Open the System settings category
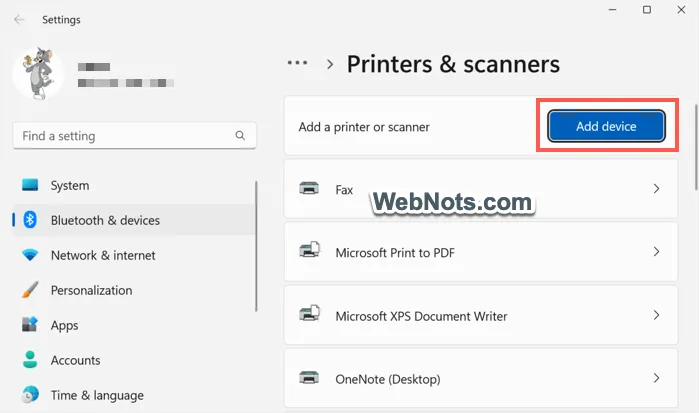 coord(134,185)
